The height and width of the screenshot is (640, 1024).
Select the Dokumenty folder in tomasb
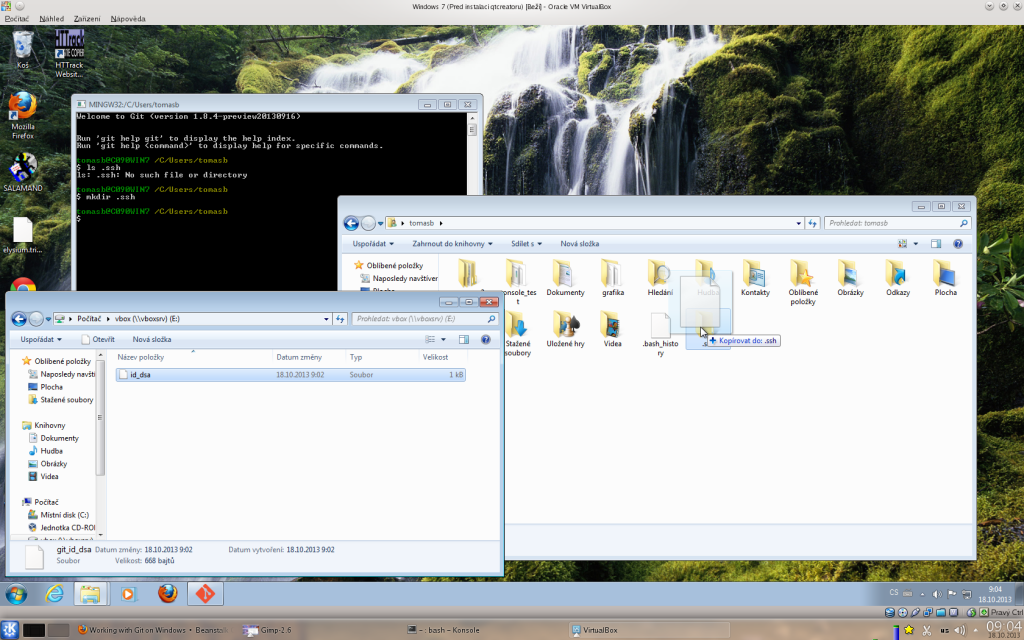click(x=565, y=278)
